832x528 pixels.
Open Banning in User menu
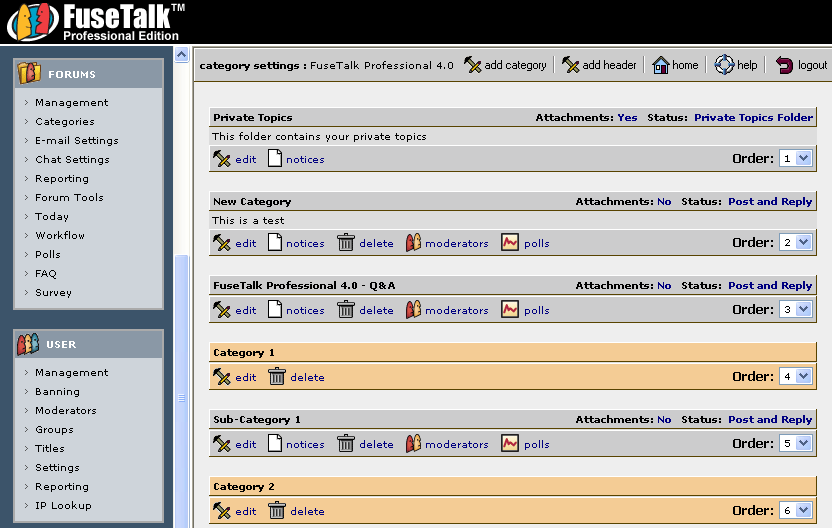pos(57,392)
